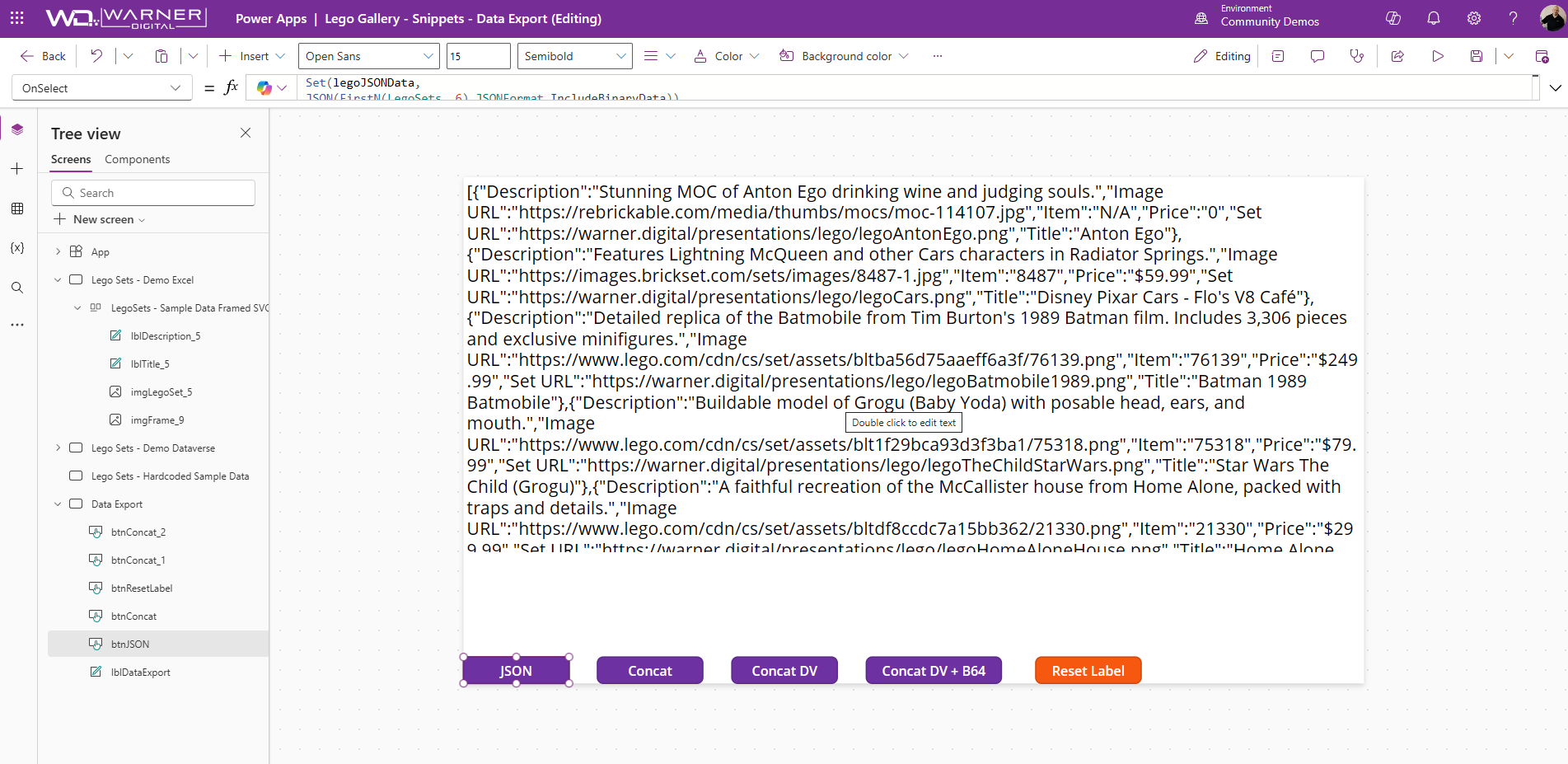Open the Semibold font weight dropdown
Image resolution: width=1568 pixels, height=764 pixels.
coord(575,56)
